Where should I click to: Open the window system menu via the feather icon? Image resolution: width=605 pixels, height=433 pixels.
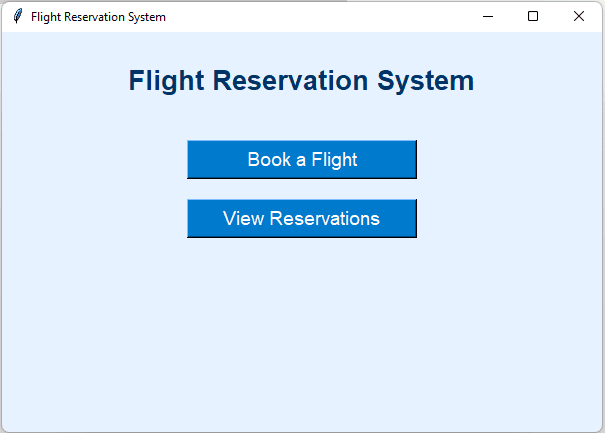click(x=17, y=16)
